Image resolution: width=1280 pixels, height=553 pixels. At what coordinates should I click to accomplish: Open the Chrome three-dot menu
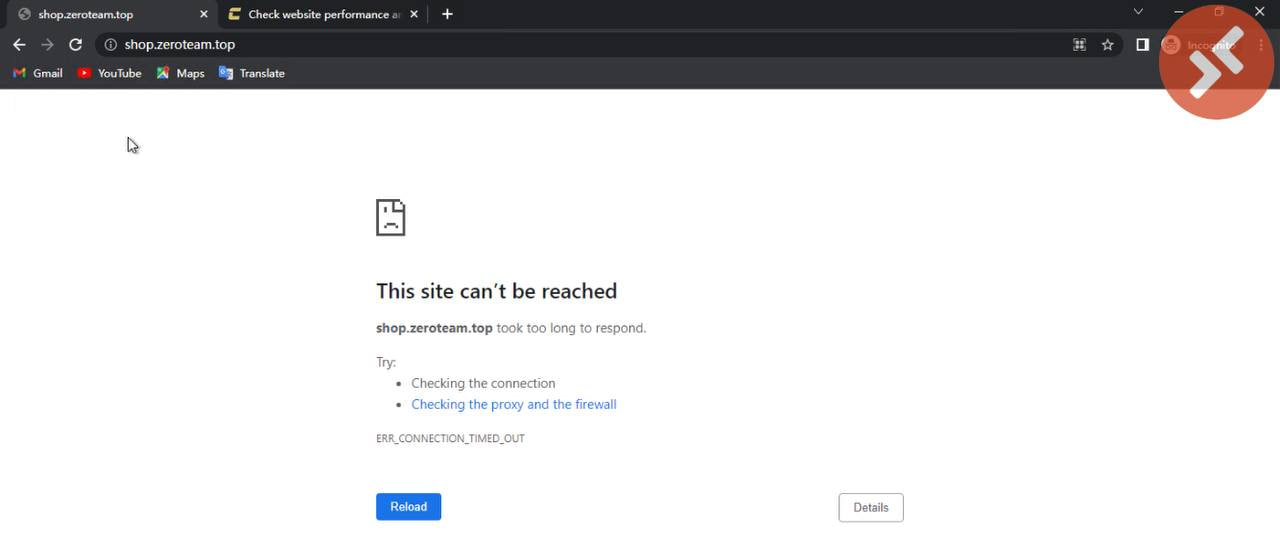[1262, 45]
